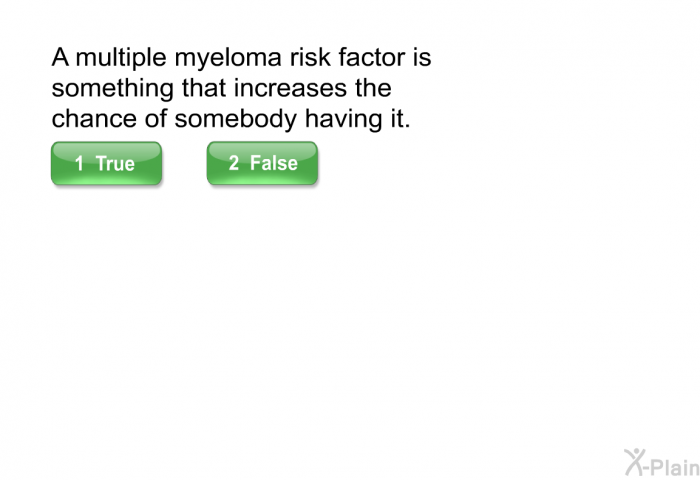Select the False answer button
The height and width of the screenshot is (480, 700).
point(262,163)
